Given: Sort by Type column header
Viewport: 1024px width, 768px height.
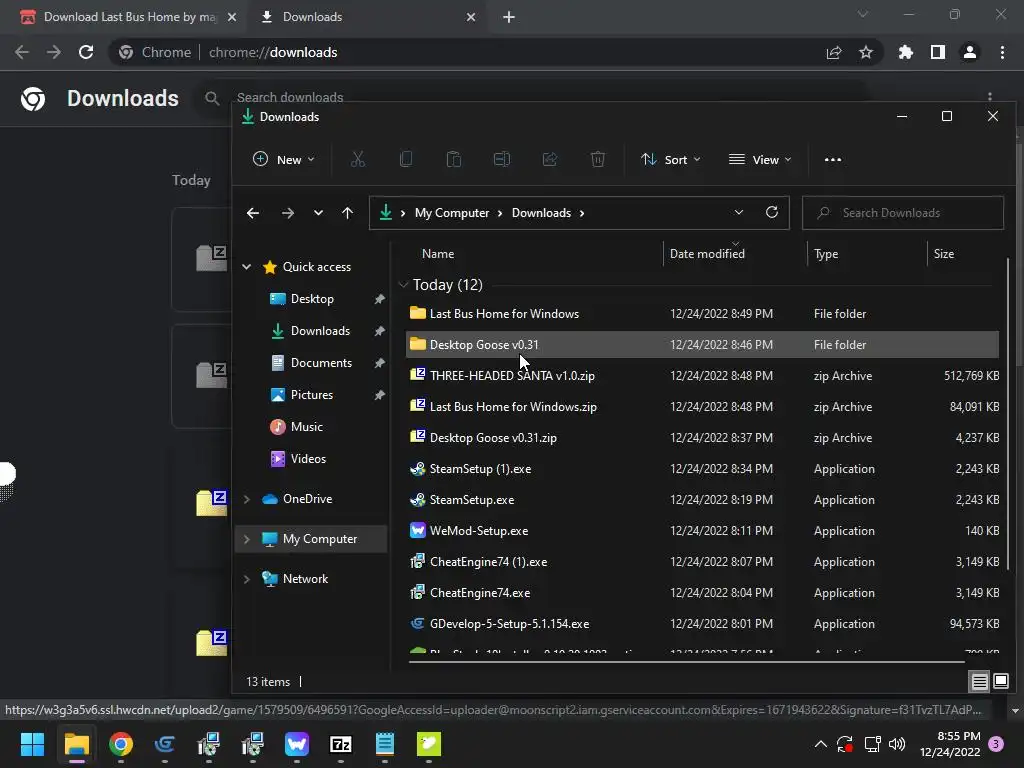Looking at the screenshot, I should [826, 254].
